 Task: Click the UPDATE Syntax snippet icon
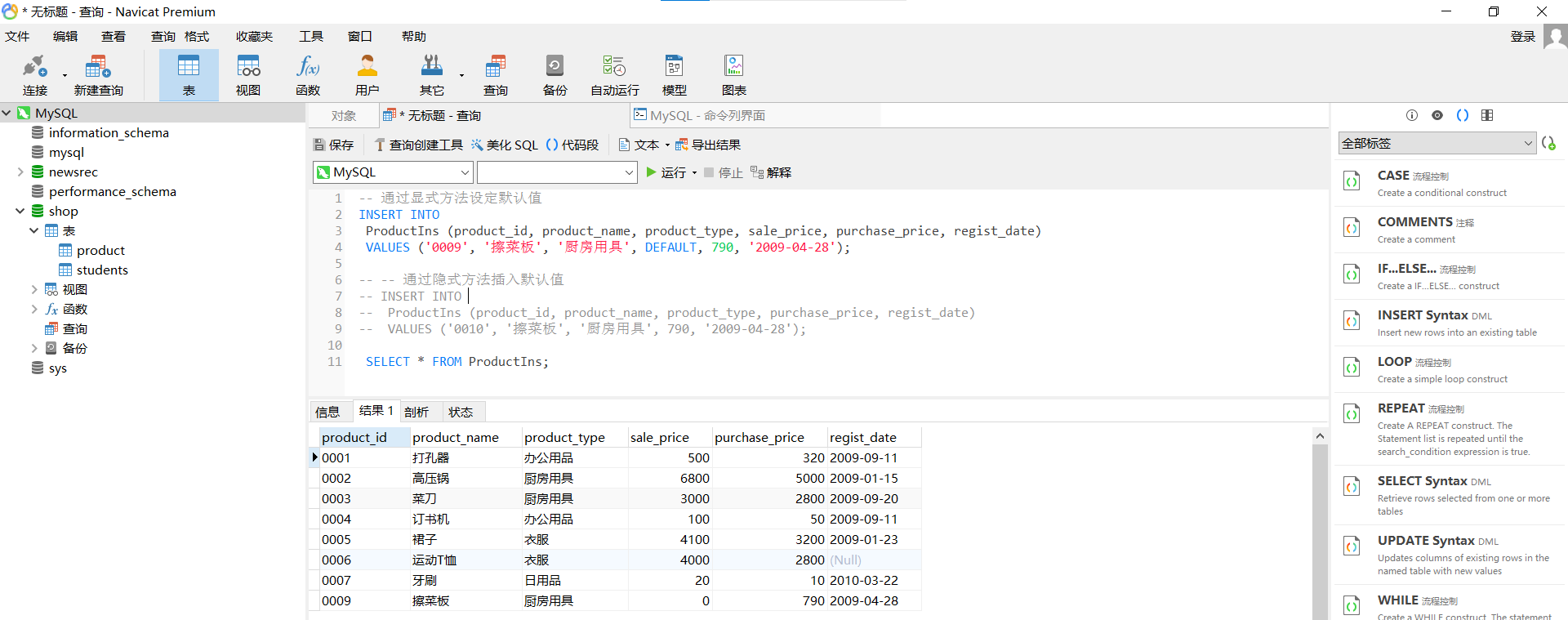tap(1352, 546)
